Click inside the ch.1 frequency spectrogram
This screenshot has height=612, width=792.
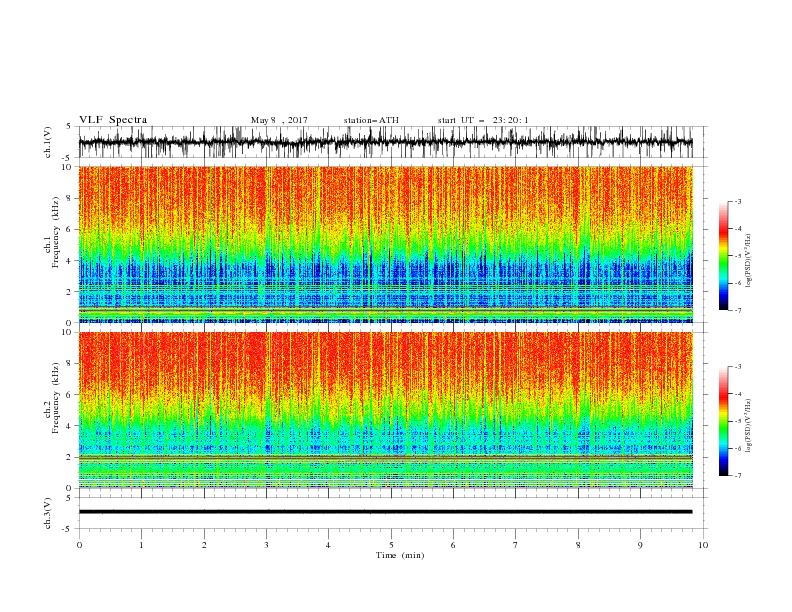(385, 244)
